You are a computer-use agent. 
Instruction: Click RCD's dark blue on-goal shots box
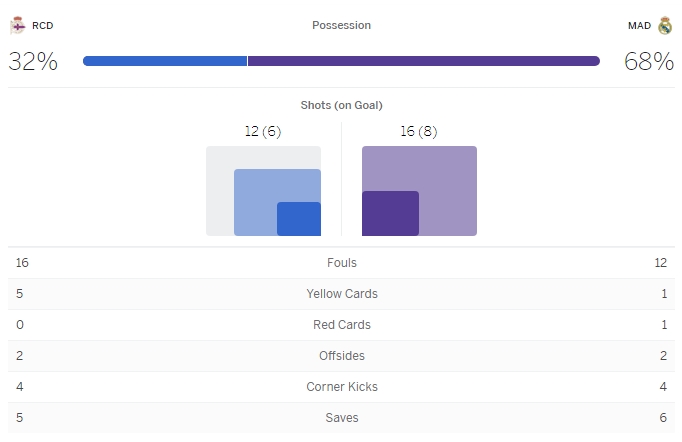pos(298,219)
